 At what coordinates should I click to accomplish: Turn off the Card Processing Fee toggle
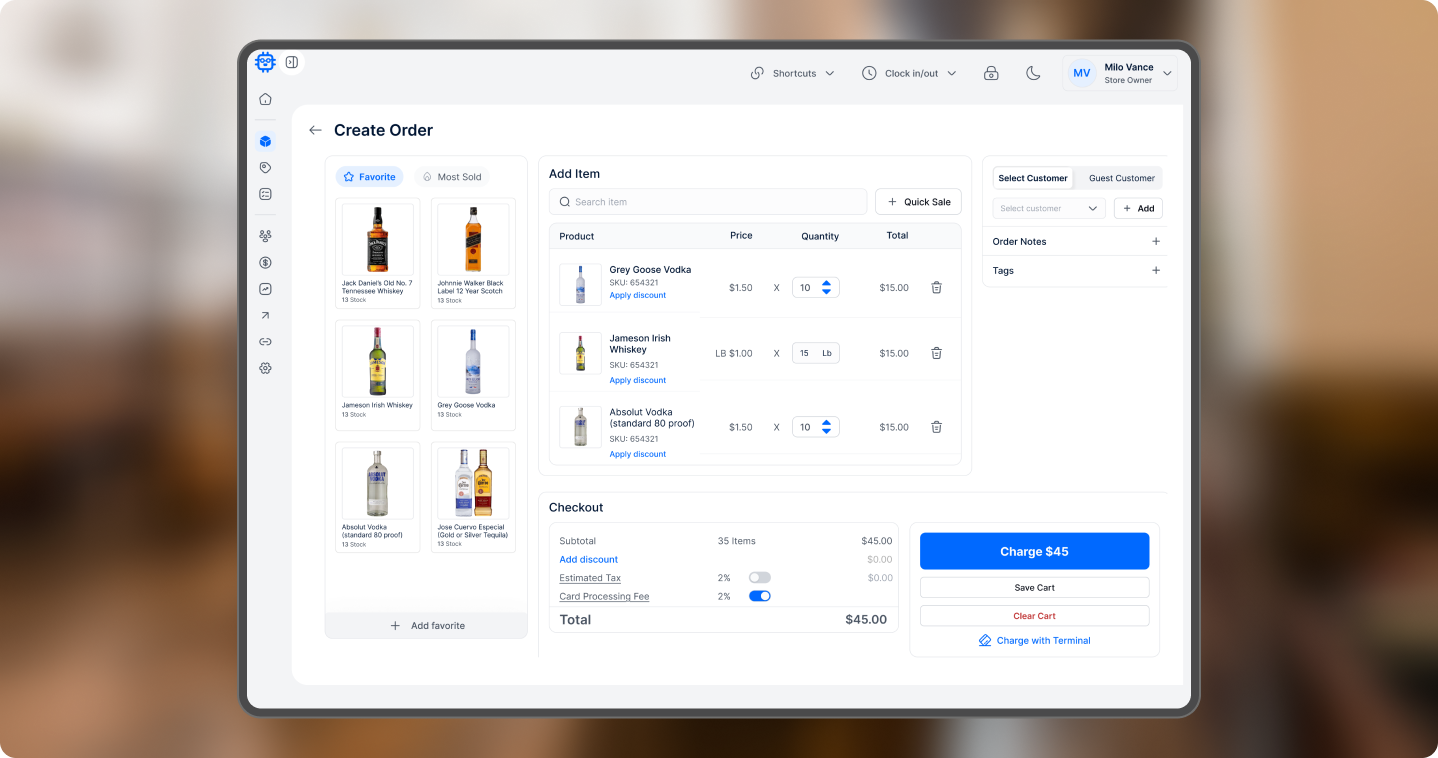point(760,596)
